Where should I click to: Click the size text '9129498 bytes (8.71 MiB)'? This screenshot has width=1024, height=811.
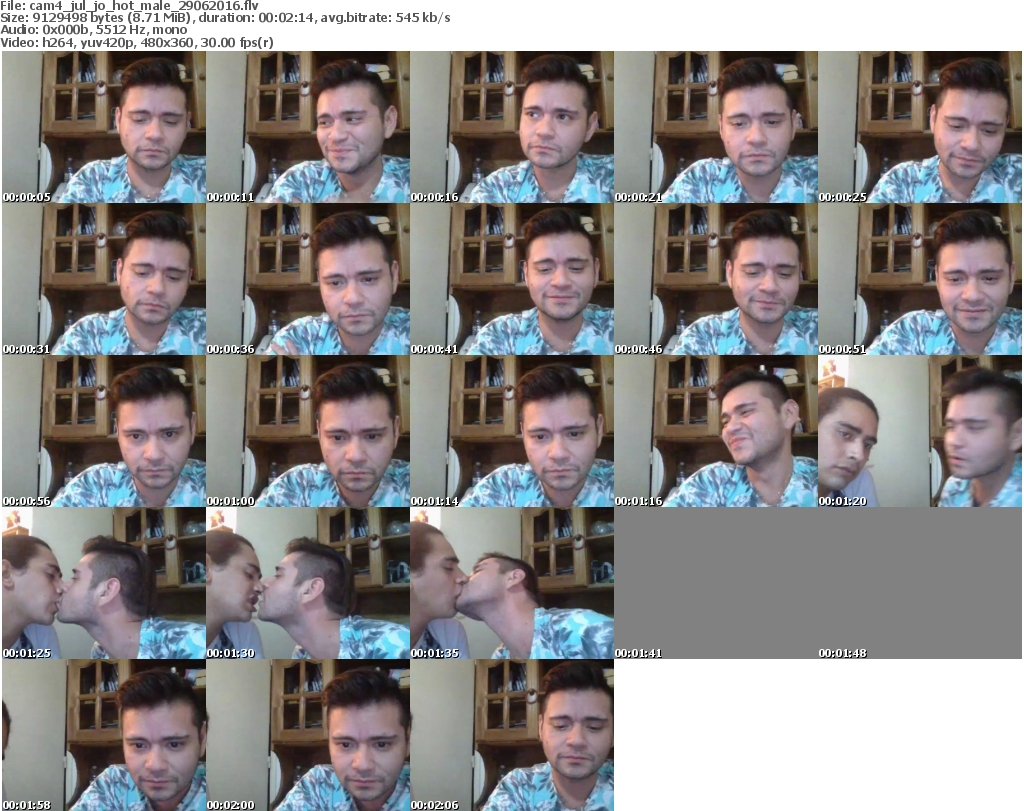tap(111, 18)
